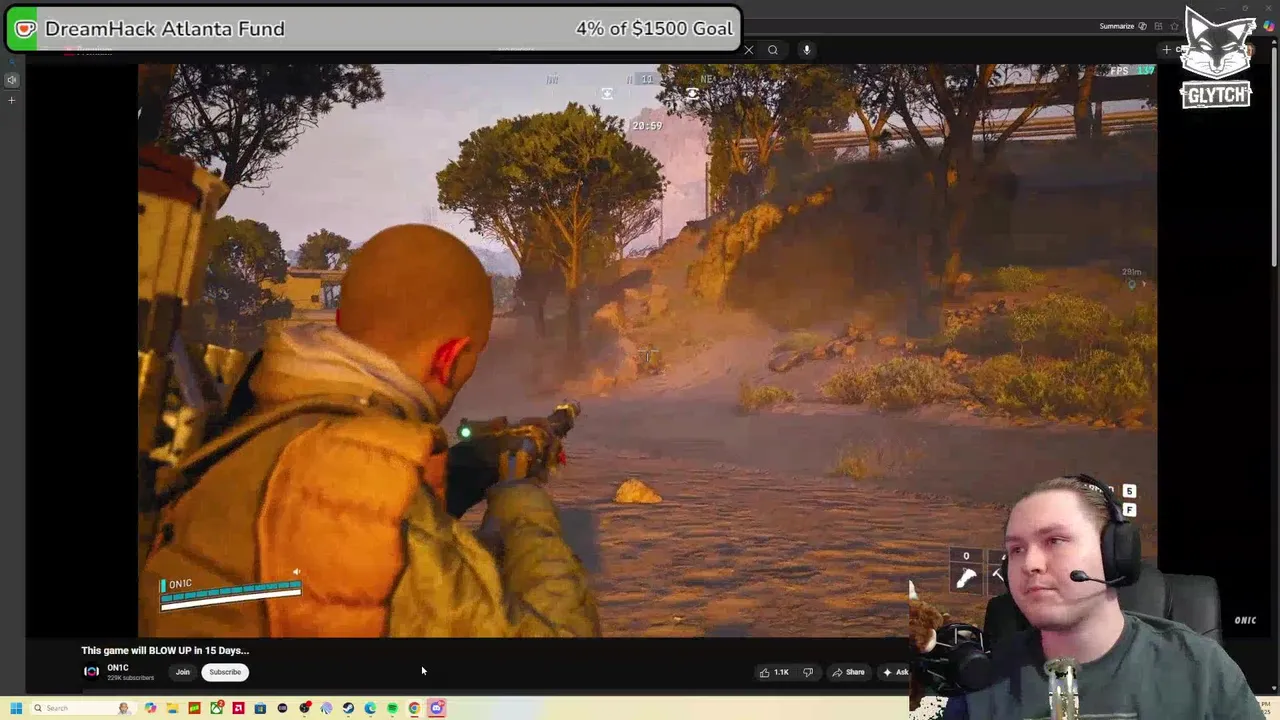Open Spotify from the taskbar
This screenshot has height=720, width=1280.
click(x=392, y=708)
